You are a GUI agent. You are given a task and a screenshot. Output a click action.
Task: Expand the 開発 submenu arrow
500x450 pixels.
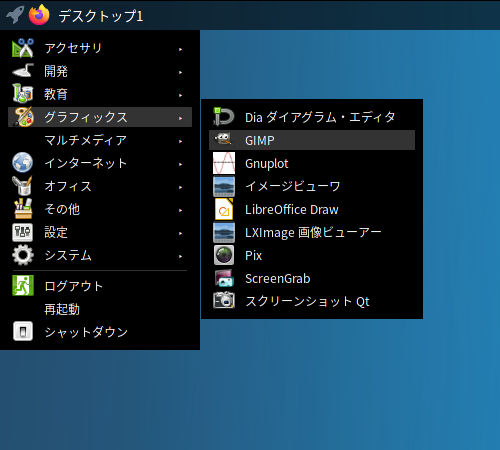[180, 72]
